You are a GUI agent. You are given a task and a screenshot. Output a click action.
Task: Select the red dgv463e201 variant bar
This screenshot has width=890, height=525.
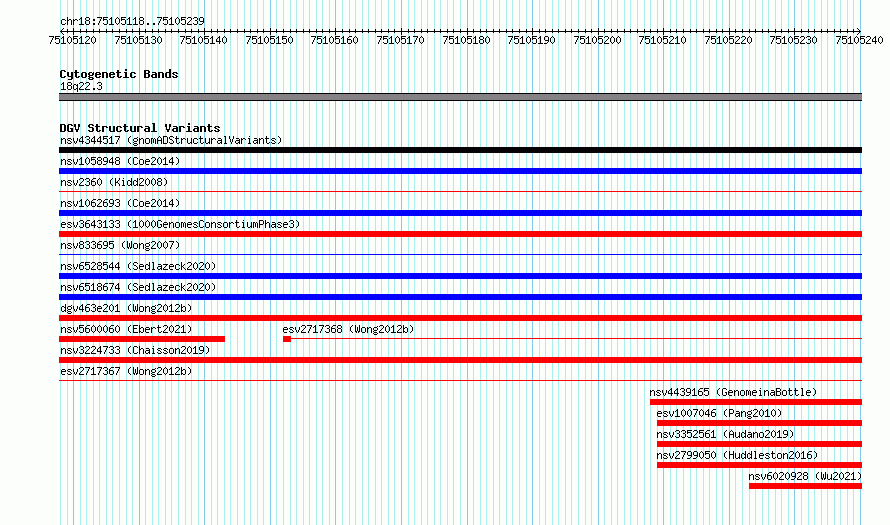tap(460, 318)
